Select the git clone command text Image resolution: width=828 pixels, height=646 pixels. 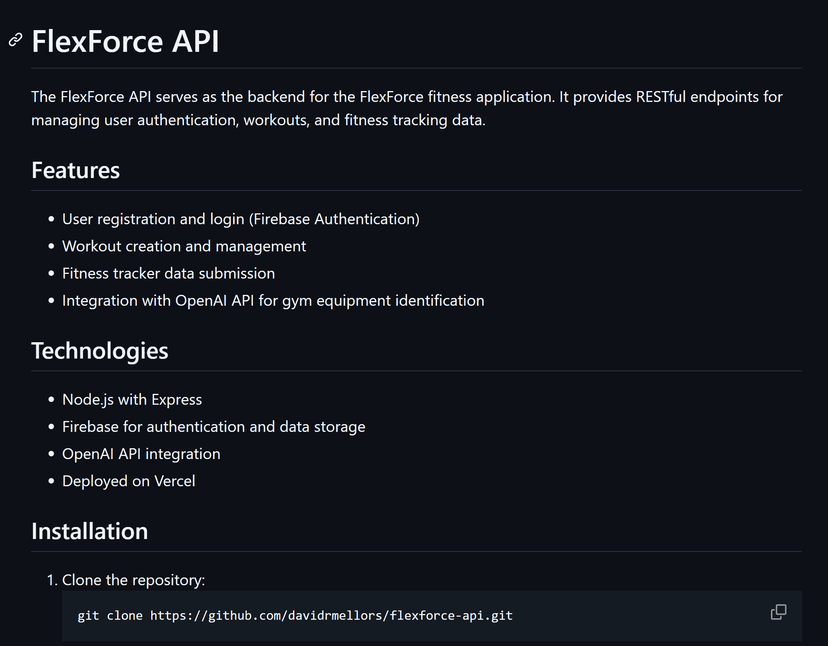pyautogui.click(x=295, y=615)
